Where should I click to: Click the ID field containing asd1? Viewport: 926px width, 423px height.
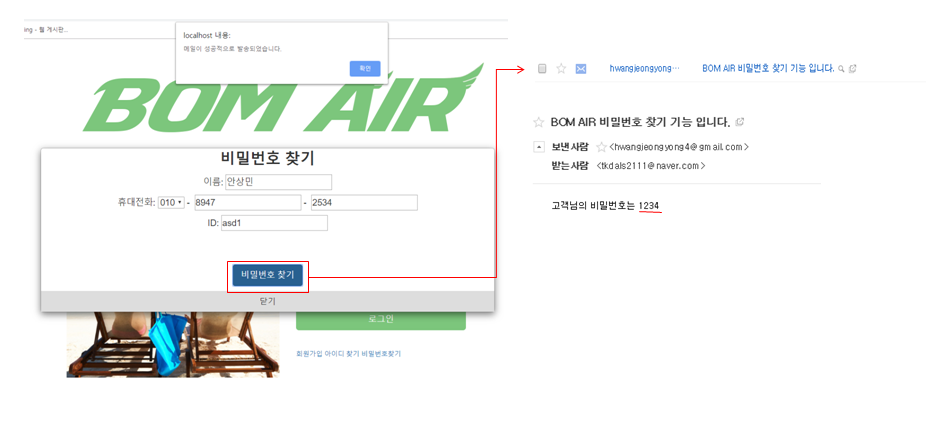click(x=274, y=223)
